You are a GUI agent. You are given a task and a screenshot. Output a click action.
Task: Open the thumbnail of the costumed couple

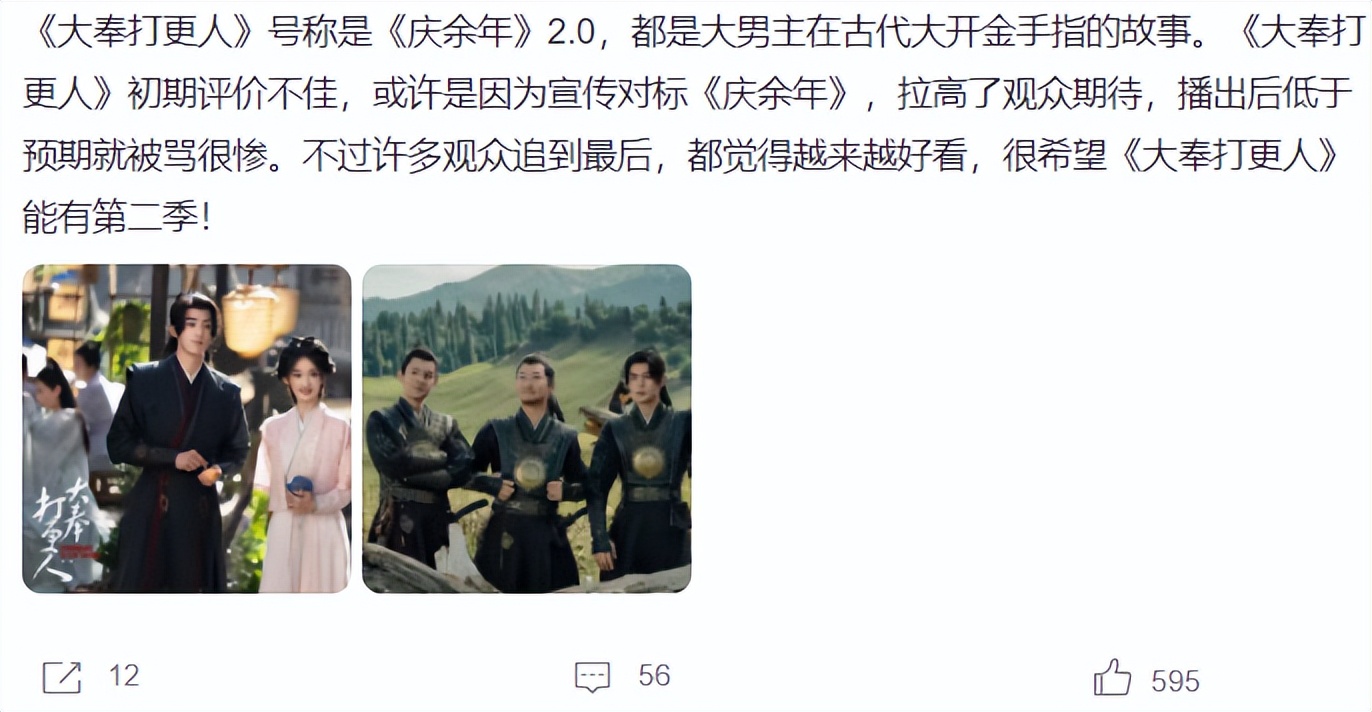pos(187,429)
